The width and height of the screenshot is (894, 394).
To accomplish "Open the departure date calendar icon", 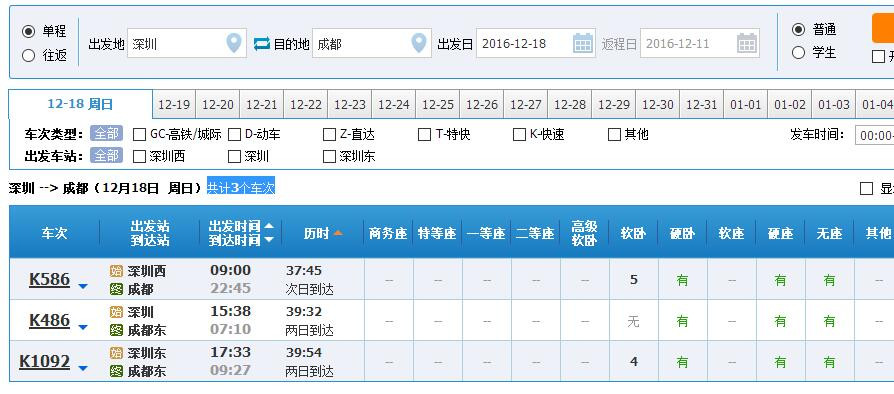I will pyautogui.click(x=583, y=43).
